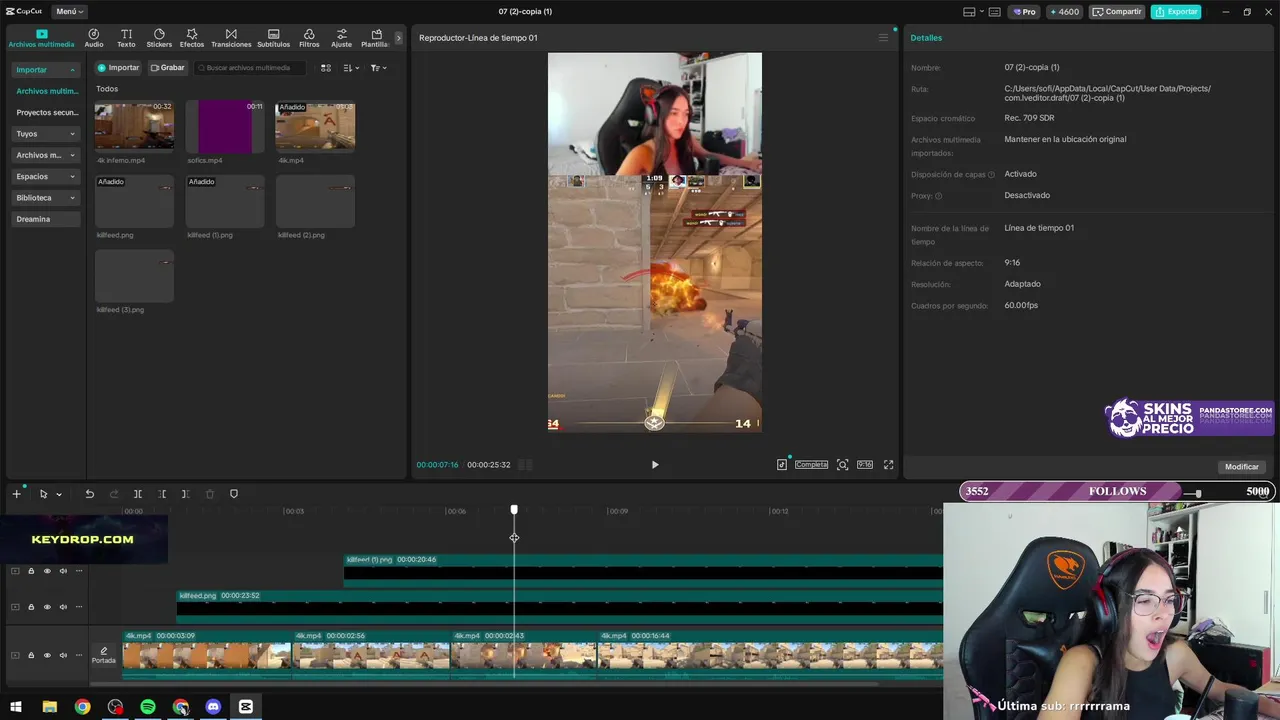Click the keyboard shortcuts icon

(994, 12)
